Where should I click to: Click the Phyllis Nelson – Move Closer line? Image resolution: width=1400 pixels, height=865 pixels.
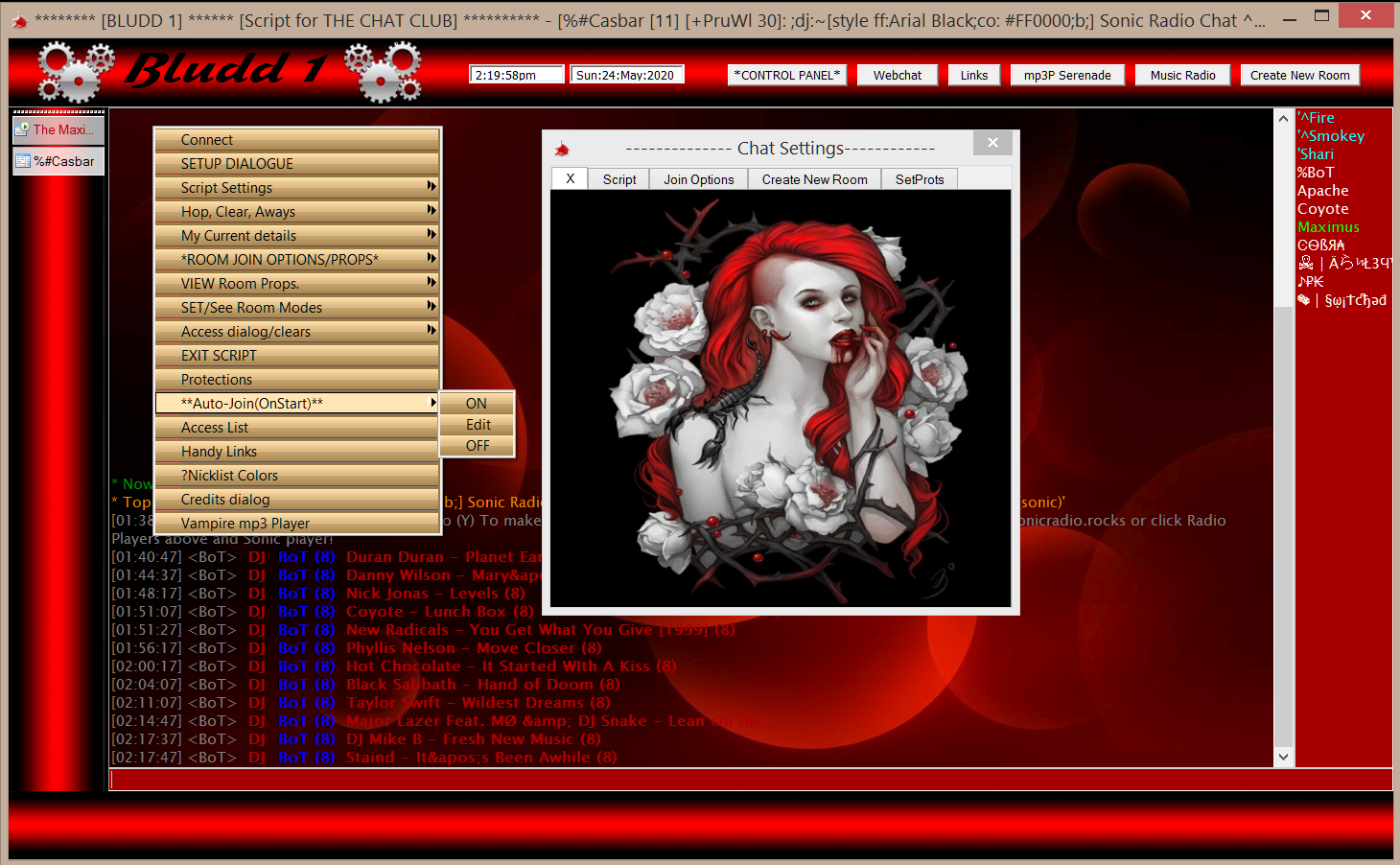(x=357, y=648)
